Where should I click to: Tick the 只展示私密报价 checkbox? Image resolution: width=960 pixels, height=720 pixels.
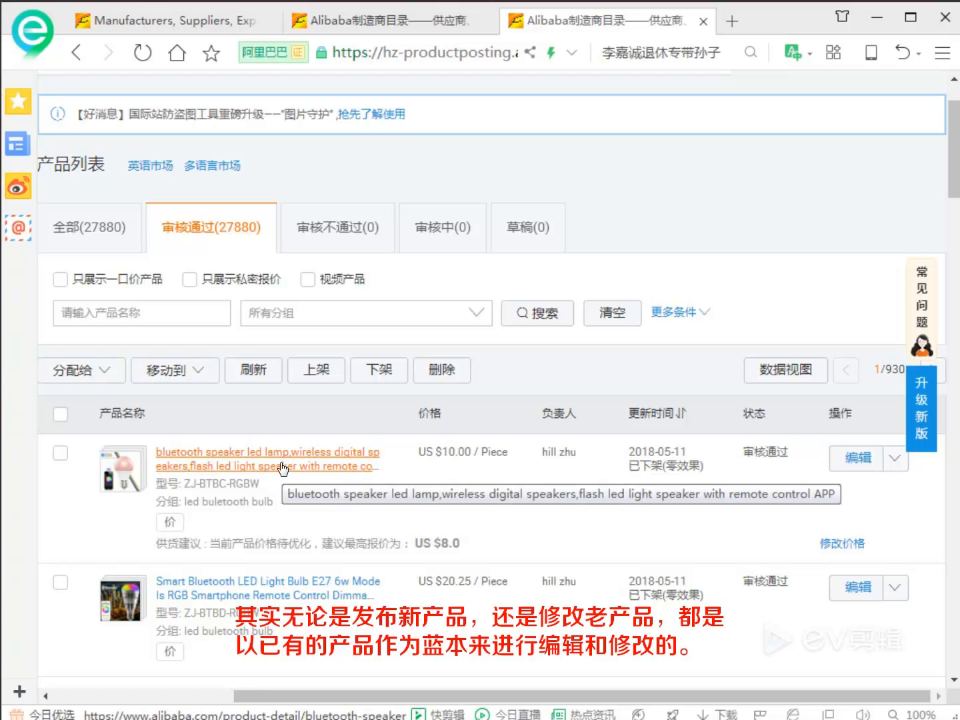(189, 279)
